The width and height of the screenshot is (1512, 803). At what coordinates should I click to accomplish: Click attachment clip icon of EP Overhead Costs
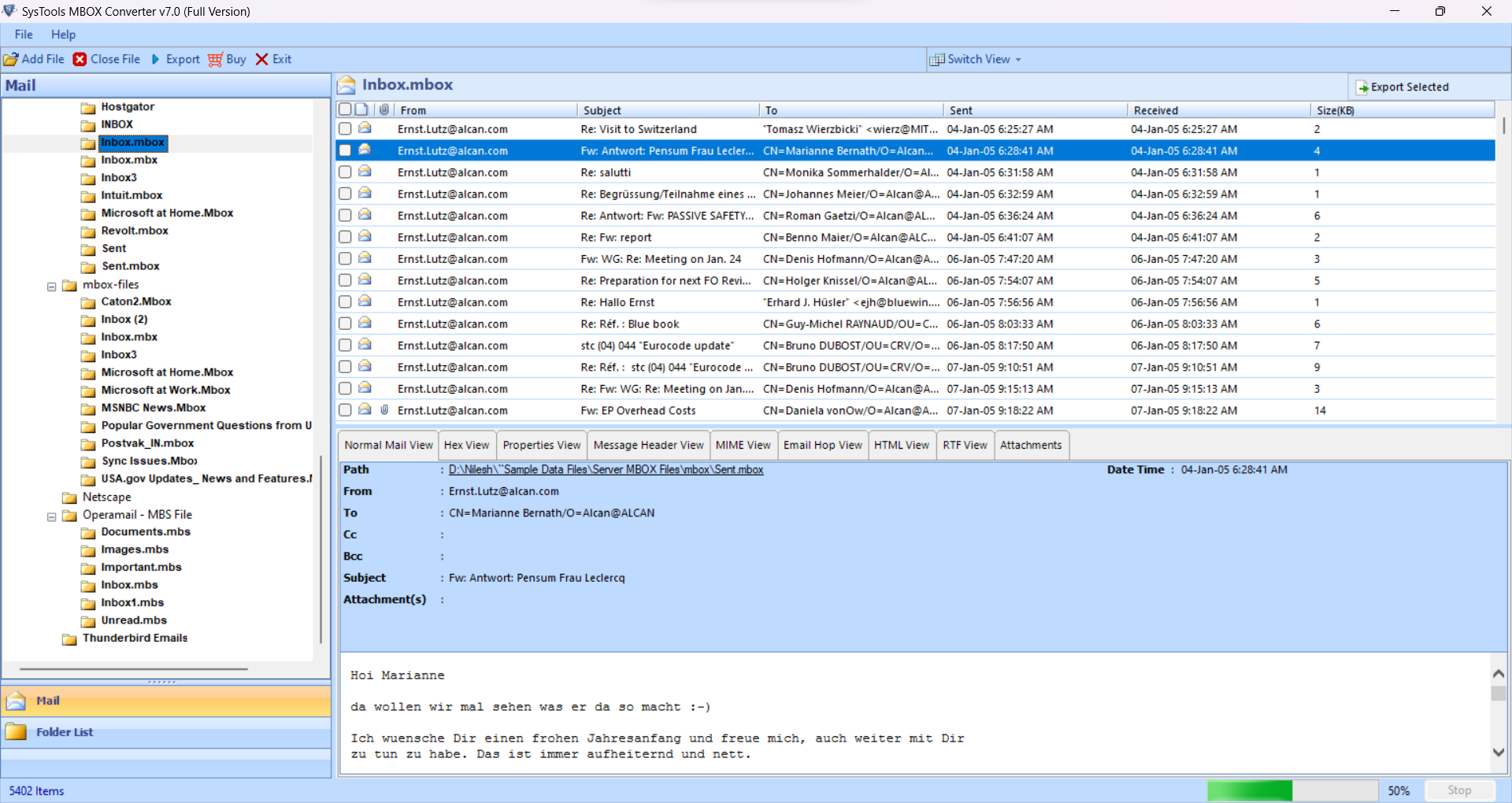384,409
